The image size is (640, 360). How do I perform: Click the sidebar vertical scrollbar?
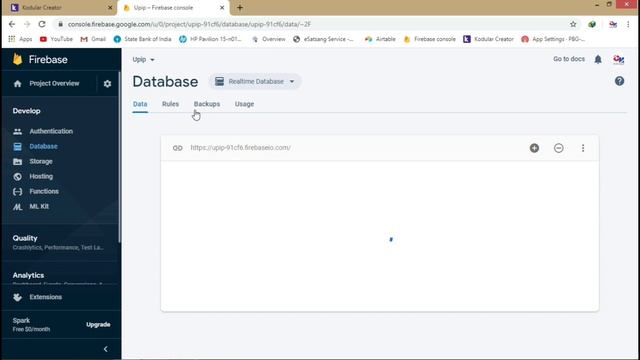pyautogui.click(x=119, y=157)
